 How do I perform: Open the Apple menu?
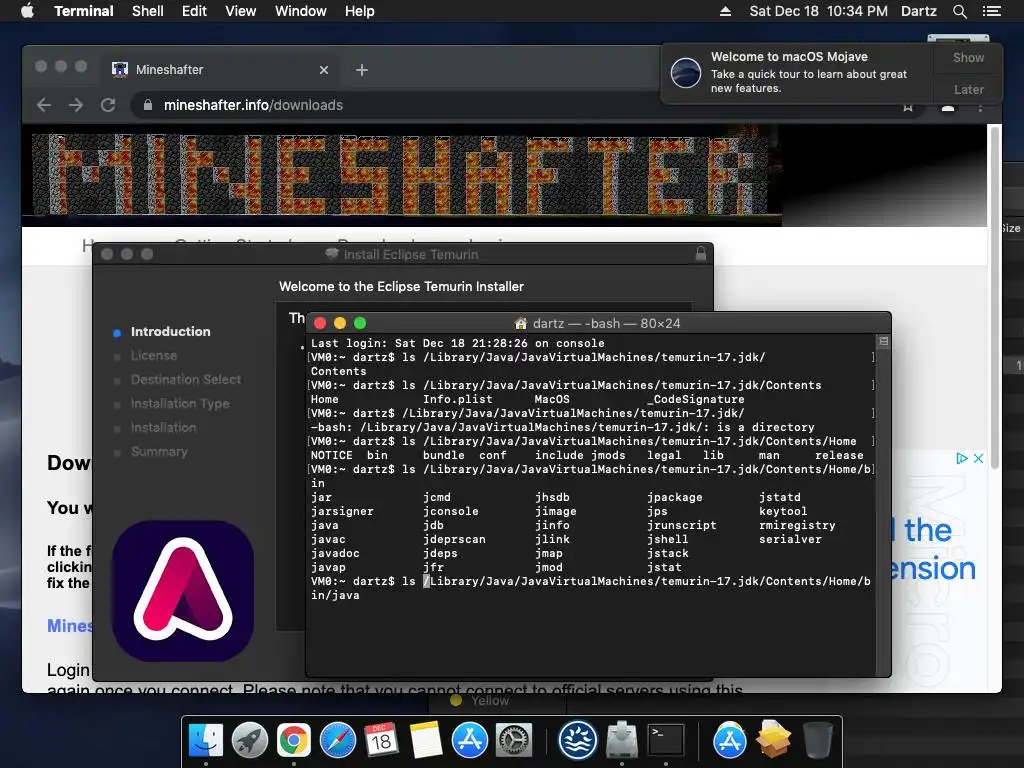pyautogui.click(x=27, y=11)
